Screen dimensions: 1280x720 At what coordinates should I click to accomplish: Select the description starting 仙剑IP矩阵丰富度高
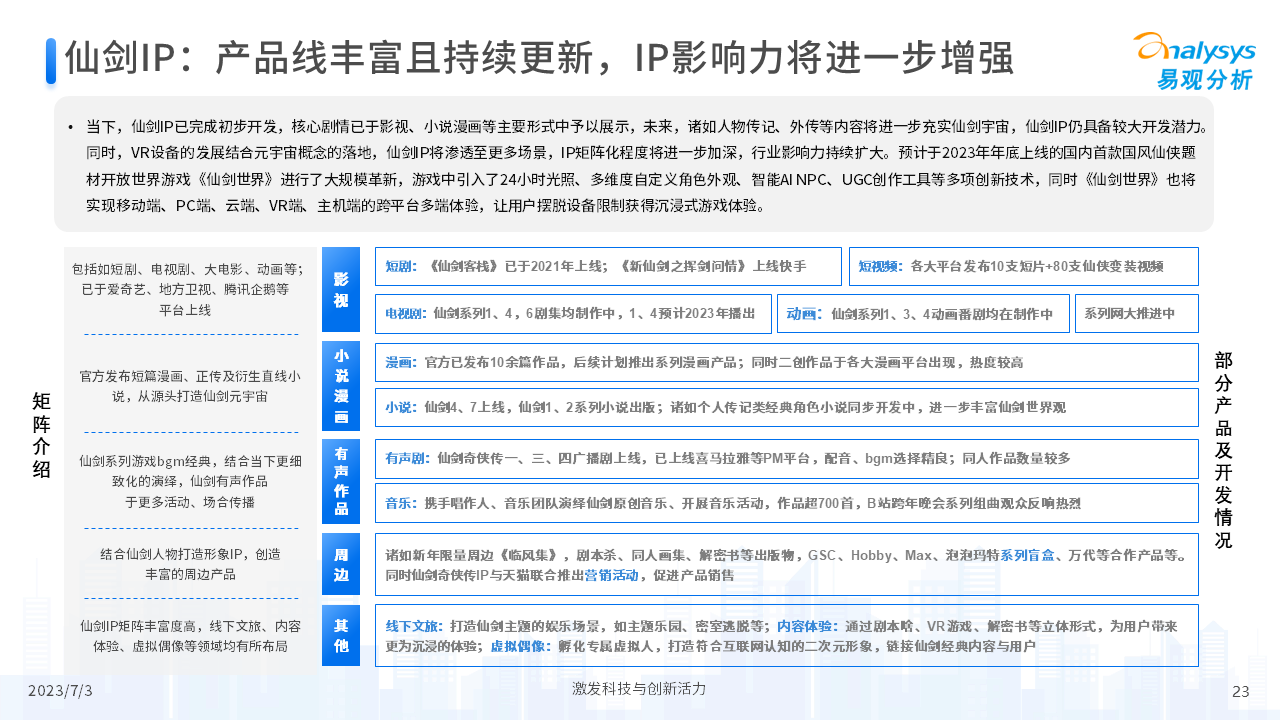click(190, 636)
